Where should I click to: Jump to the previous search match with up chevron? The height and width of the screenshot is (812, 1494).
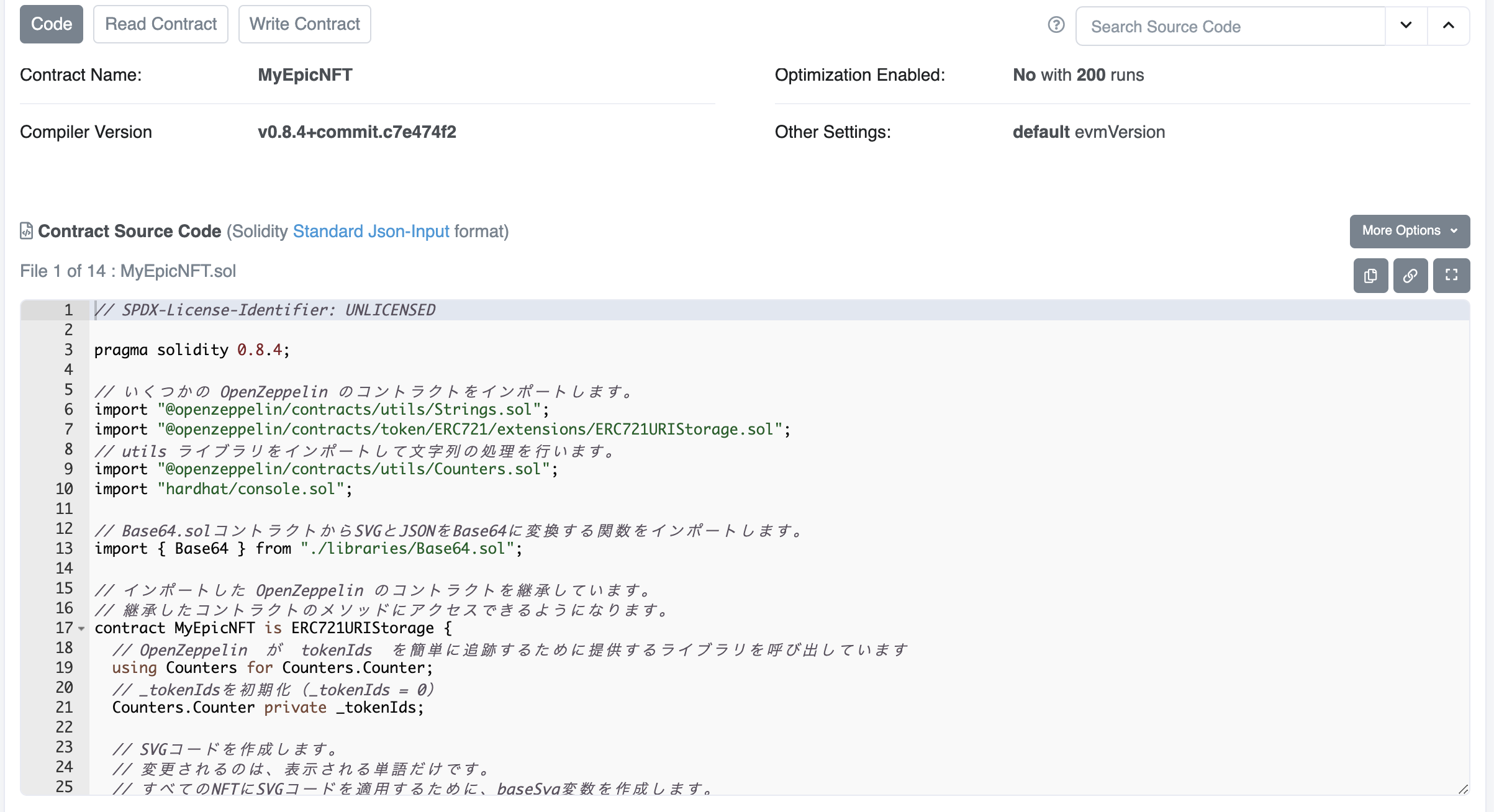(1448, 25)
